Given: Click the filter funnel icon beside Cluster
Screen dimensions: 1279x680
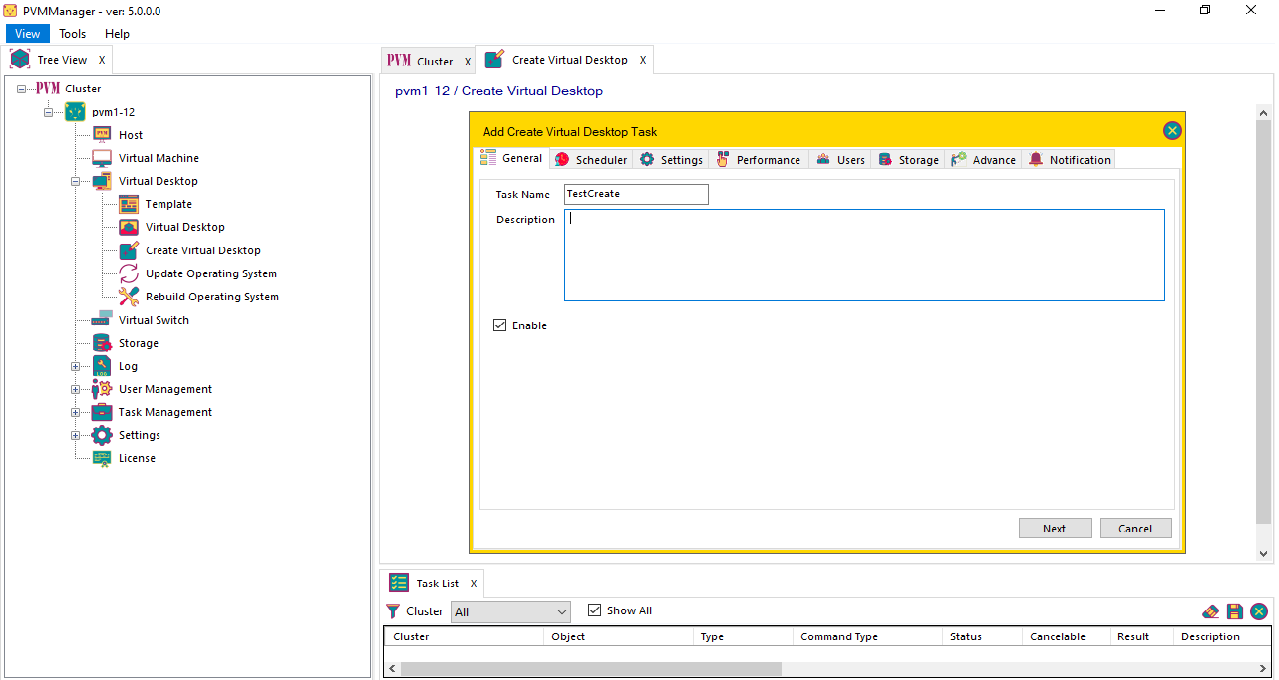Looking at the screenshot, I should (x=393, y=611).
